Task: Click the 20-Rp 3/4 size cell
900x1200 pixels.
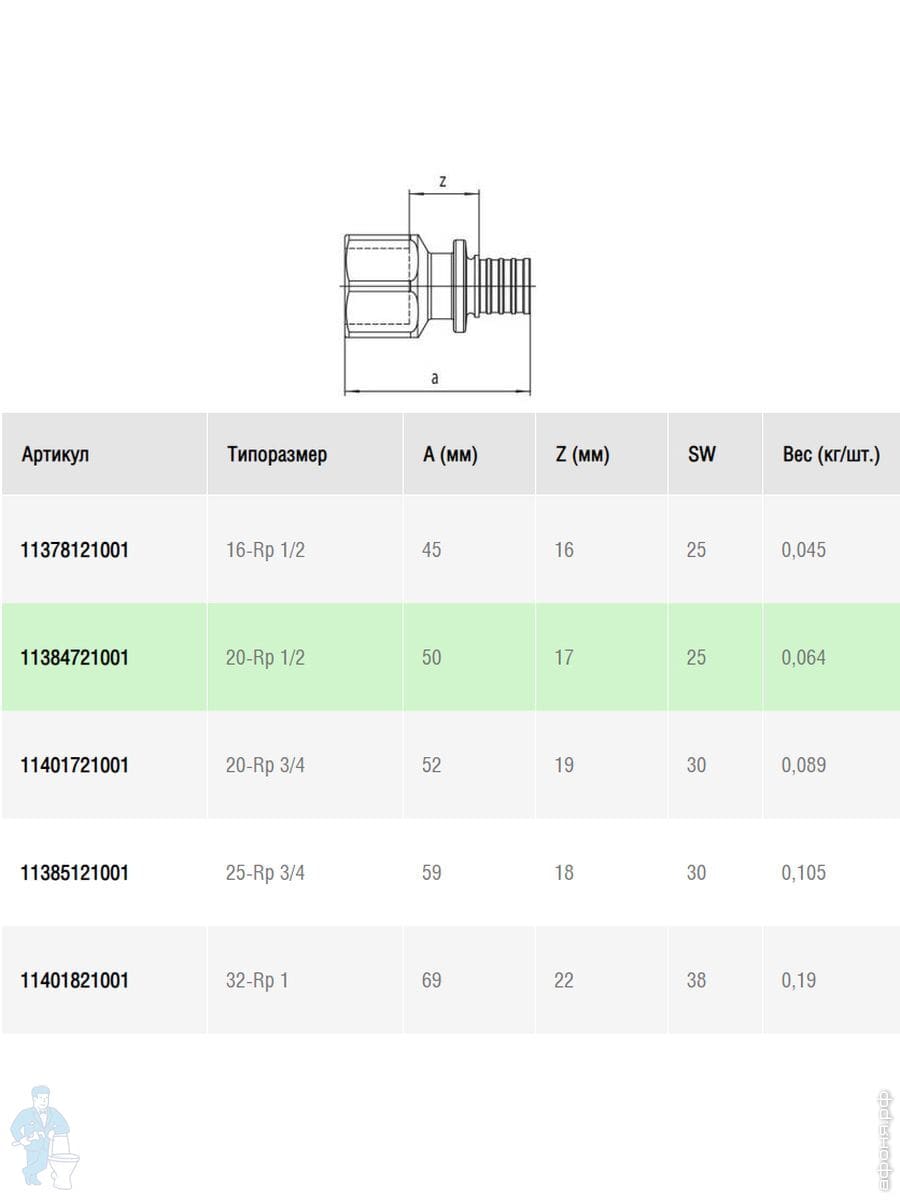Action: pos(266,765)
